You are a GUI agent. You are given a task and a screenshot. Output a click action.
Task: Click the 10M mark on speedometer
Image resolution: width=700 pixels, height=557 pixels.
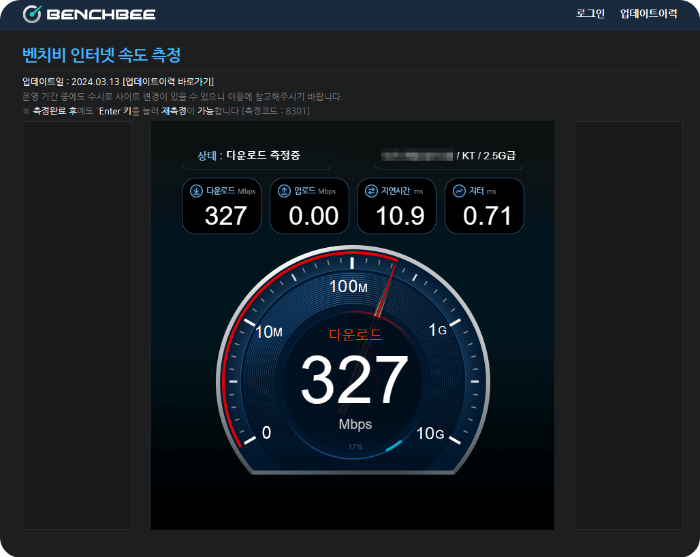coord(269,332)
